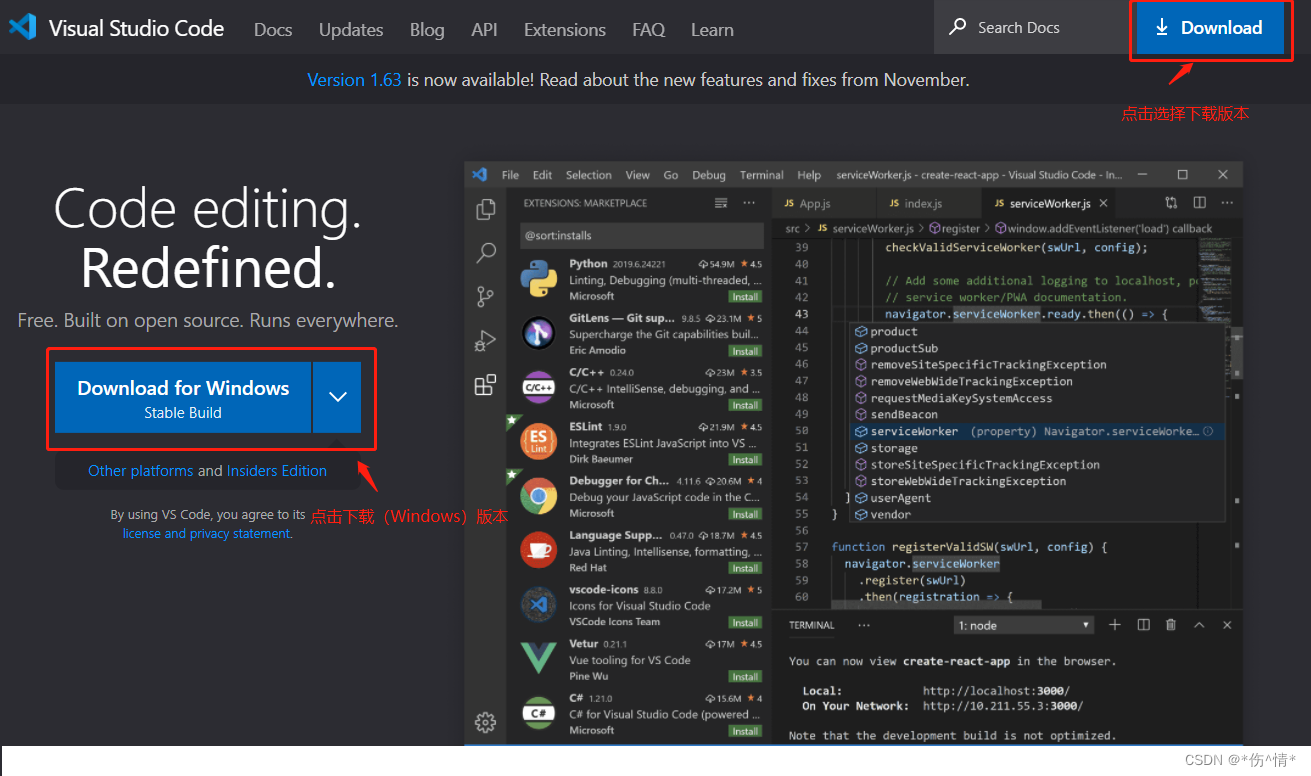Click Download for Windows Stable Build
Viewport: 1311px width, 776px height.
coord(183,397)
